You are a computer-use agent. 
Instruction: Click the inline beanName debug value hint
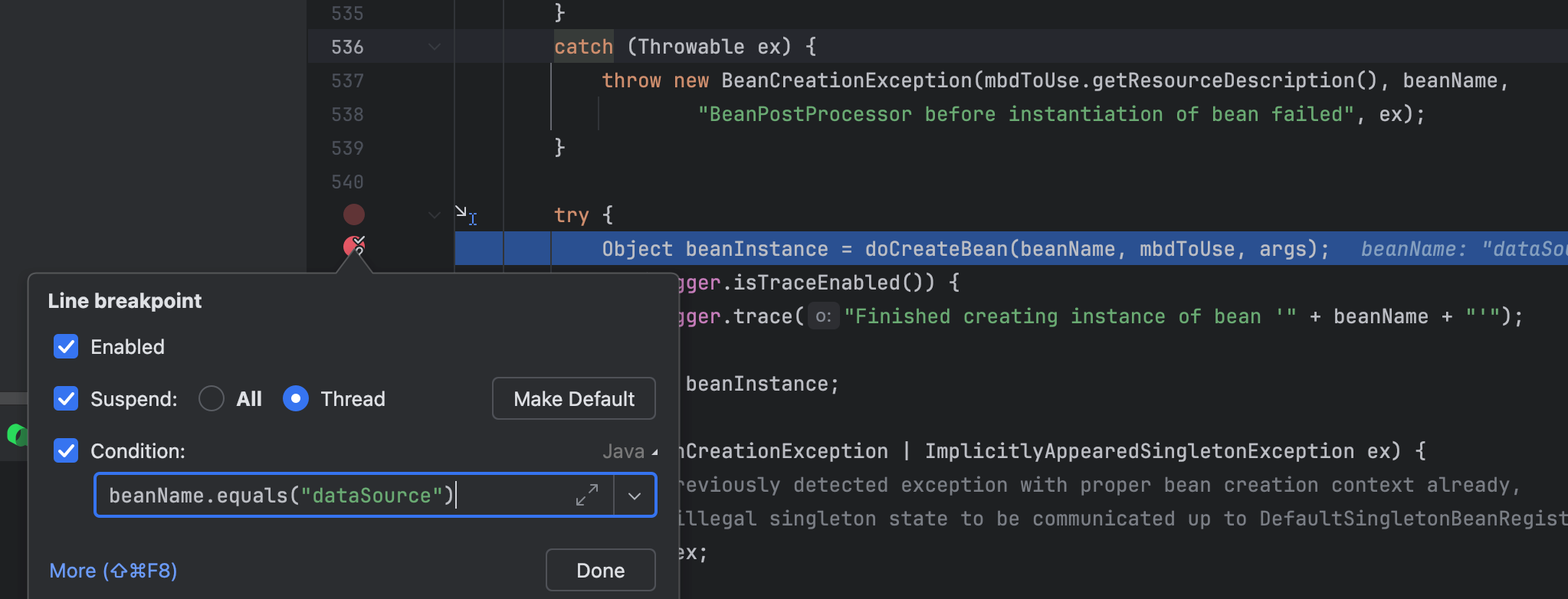point(1464,249)
